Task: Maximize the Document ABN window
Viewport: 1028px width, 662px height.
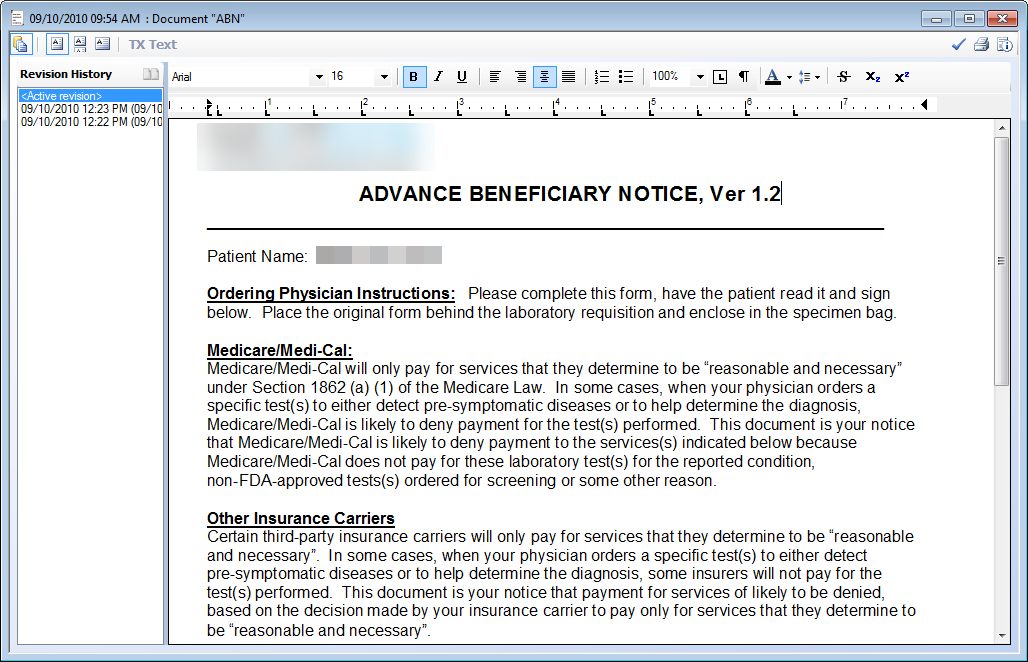Action: pyautogui.click(x=969, y=18)
